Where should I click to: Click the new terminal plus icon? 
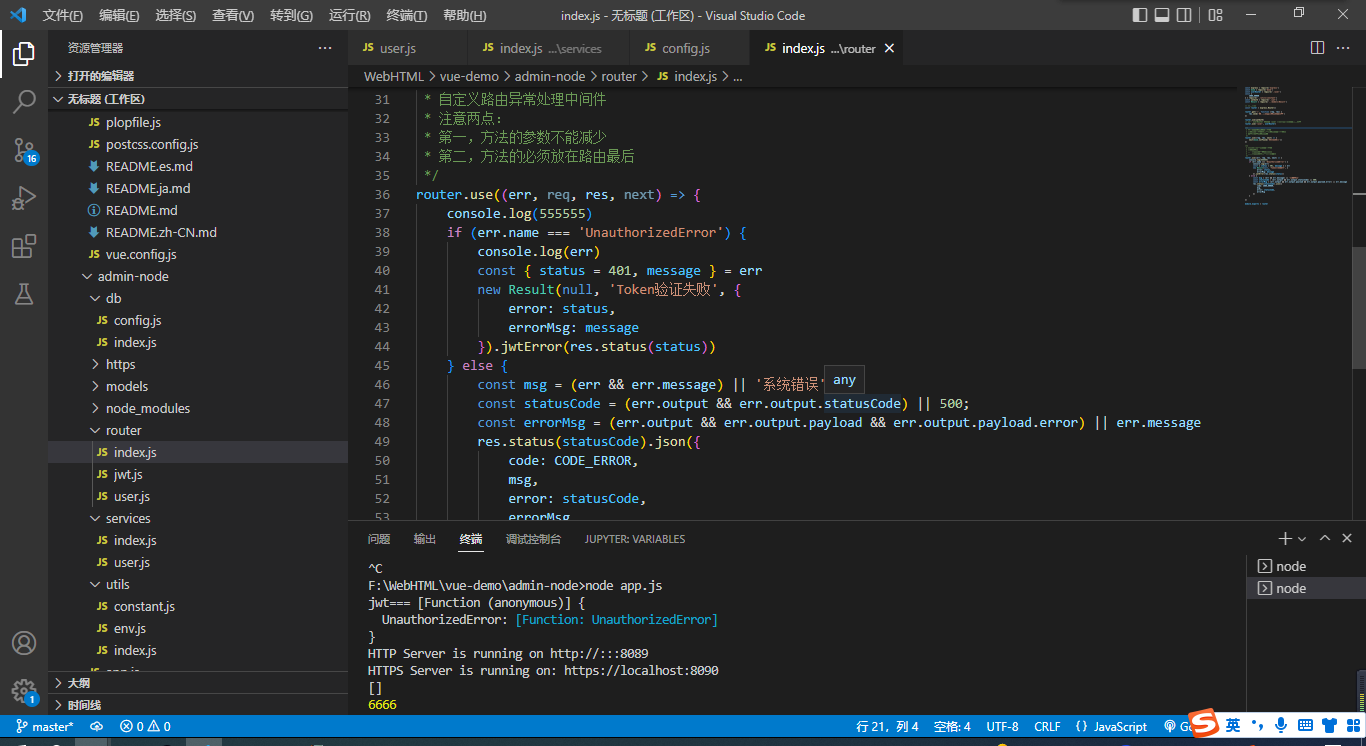point(1285,539)
